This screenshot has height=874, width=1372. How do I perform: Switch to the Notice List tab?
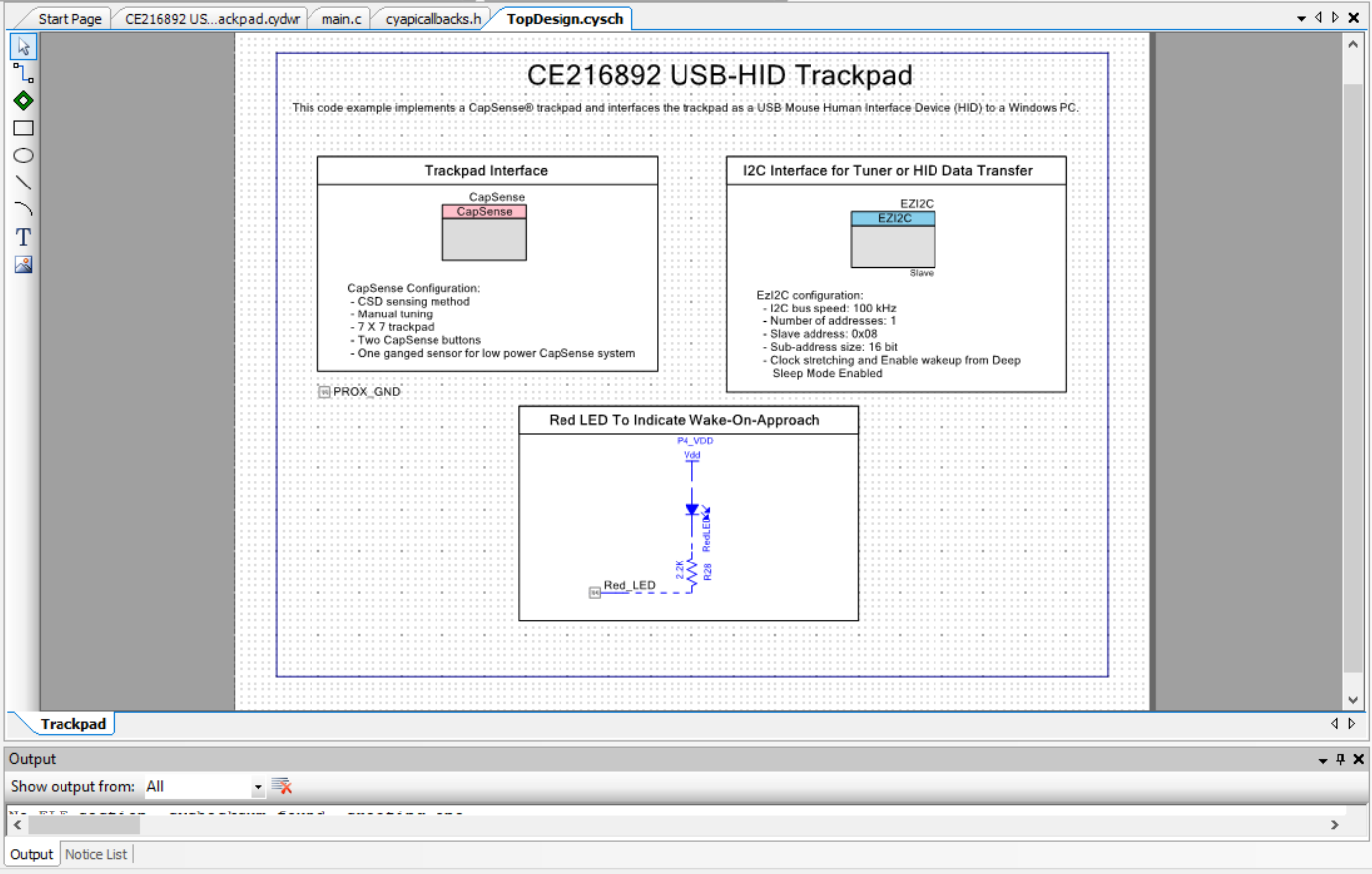pos(95,853)
